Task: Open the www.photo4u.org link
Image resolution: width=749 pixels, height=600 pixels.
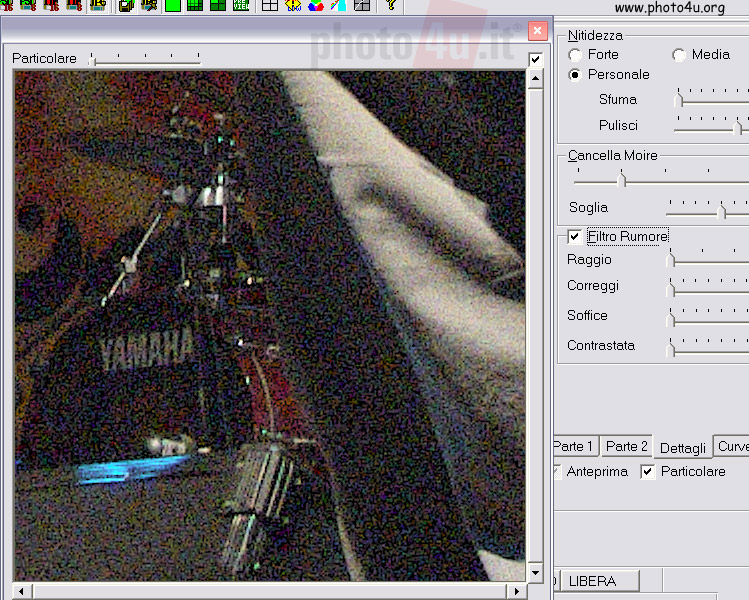Action: click(x=669, y=7)
